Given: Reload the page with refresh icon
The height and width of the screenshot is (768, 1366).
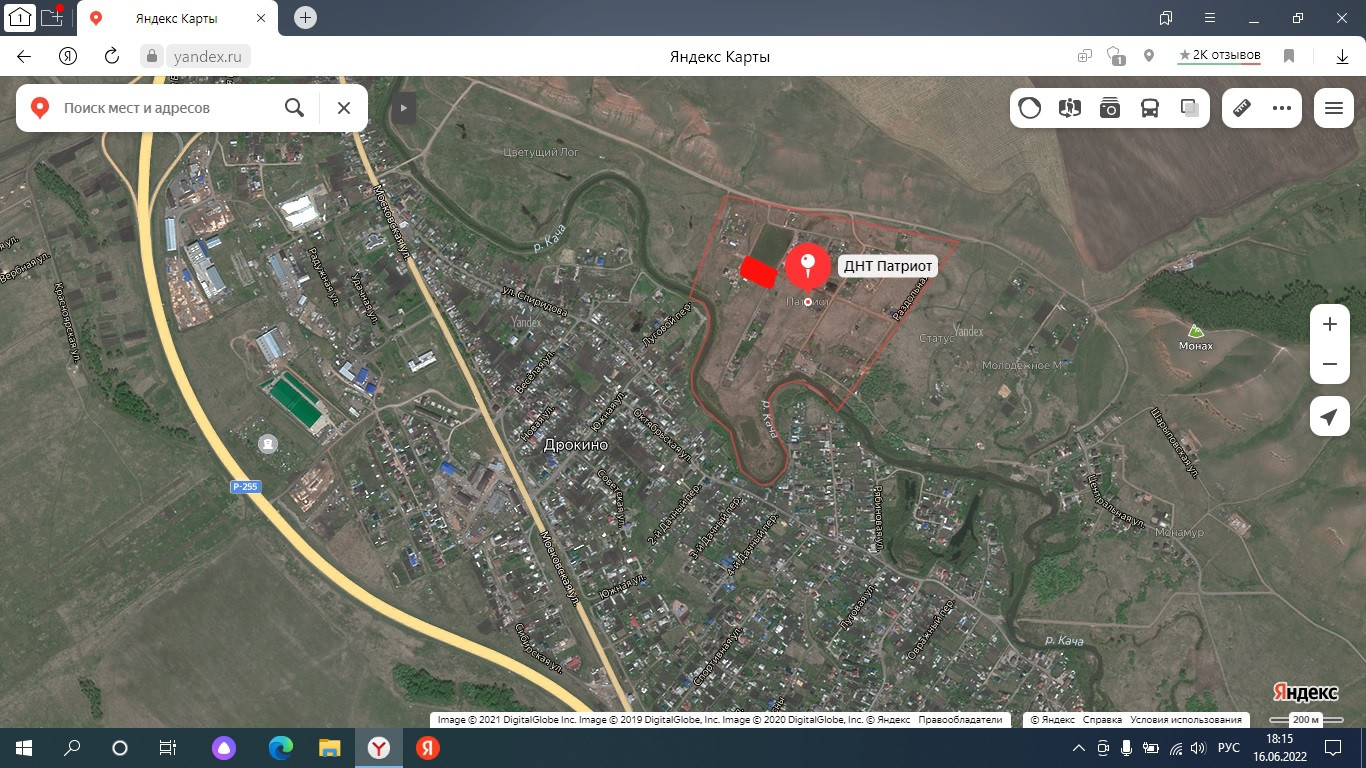Looking at the screenshot, I should pyautogui.click(x=112, y=57).
